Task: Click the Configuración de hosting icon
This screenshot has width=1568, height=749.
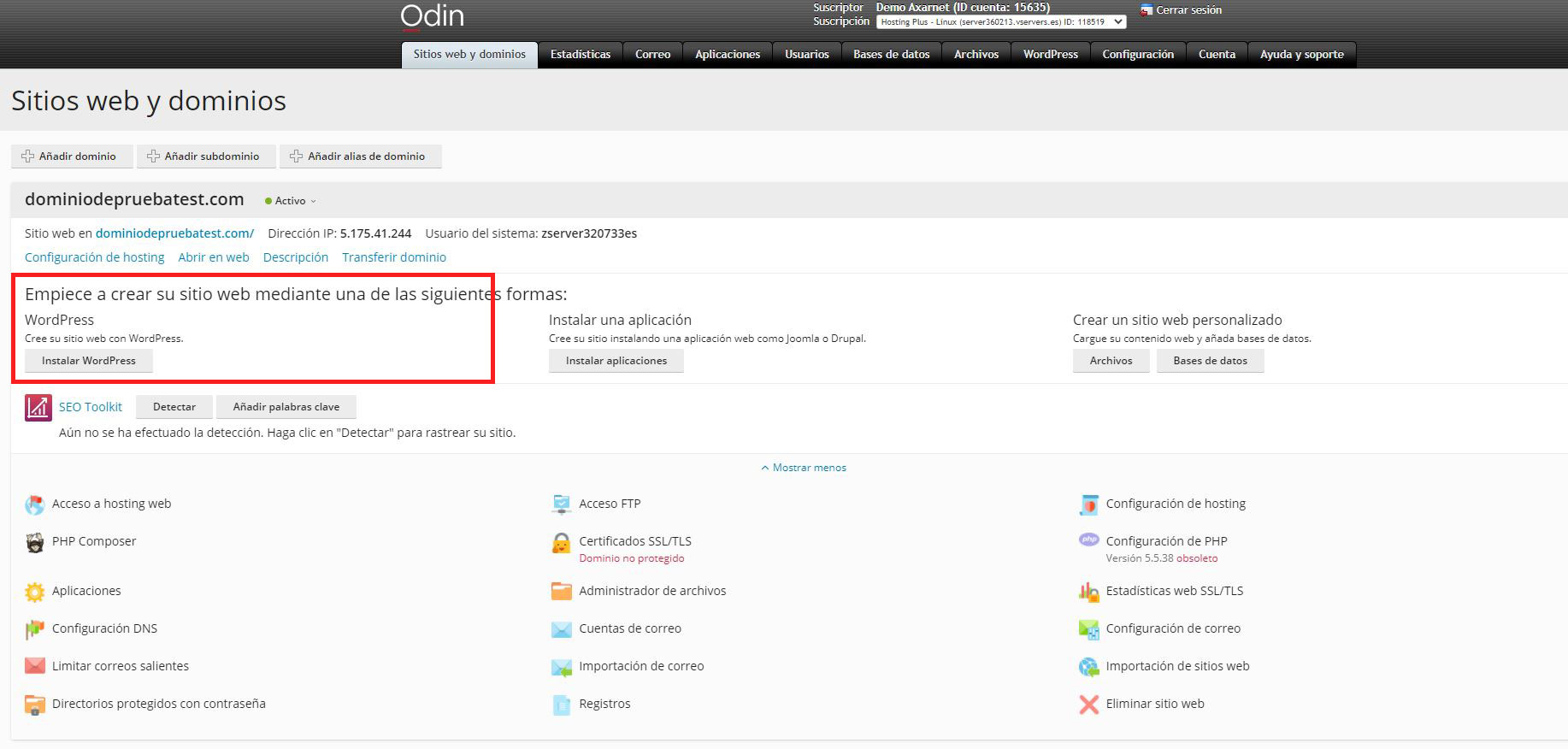Action: pos(1088,504)
